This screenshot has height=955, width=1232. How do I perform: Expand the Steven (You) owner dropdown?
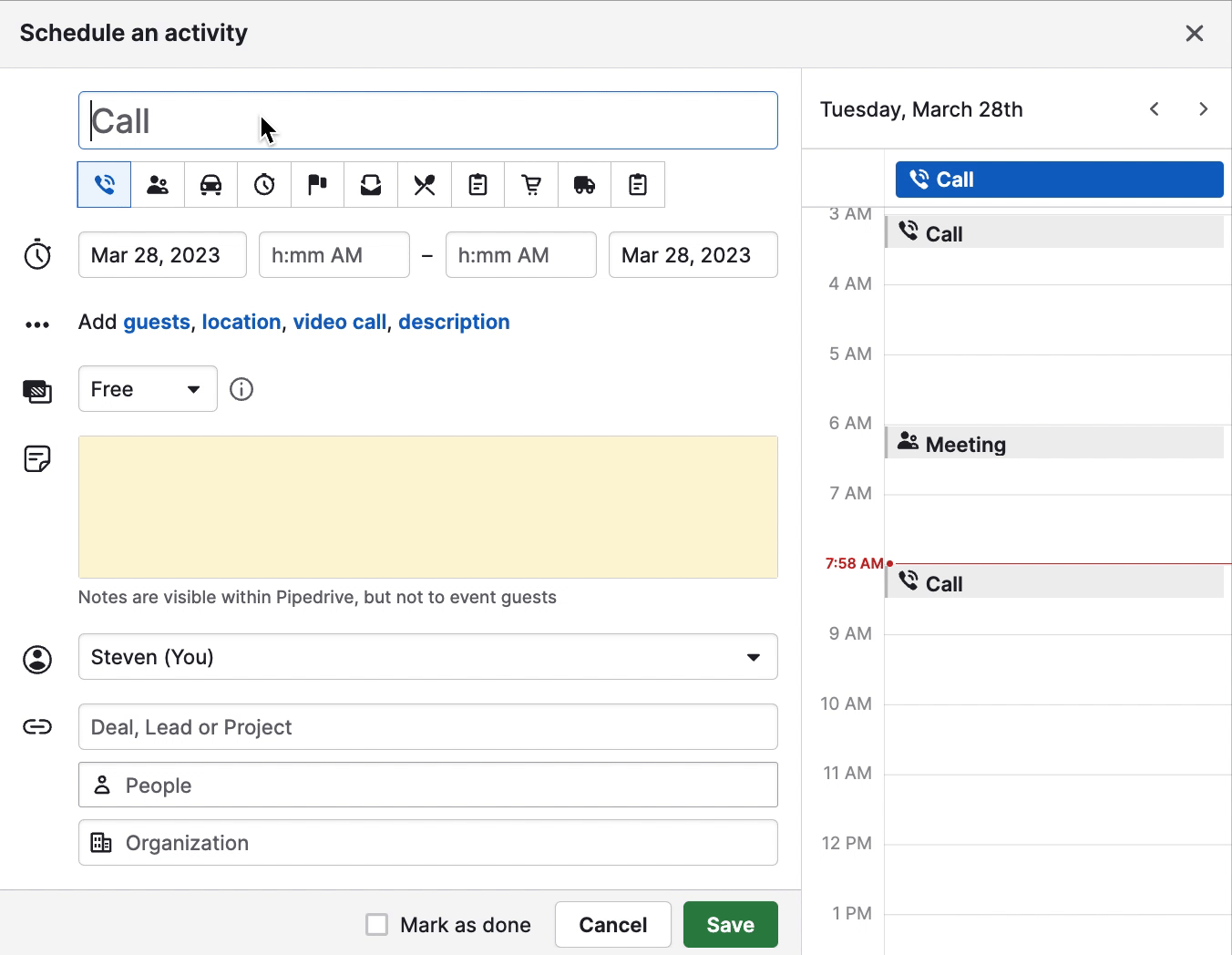coord(428,657)
